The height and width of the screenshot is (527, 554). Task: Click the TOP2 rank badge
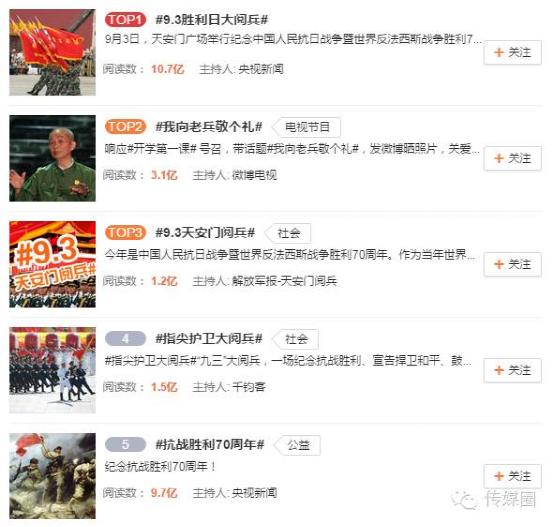click(125, 126)
